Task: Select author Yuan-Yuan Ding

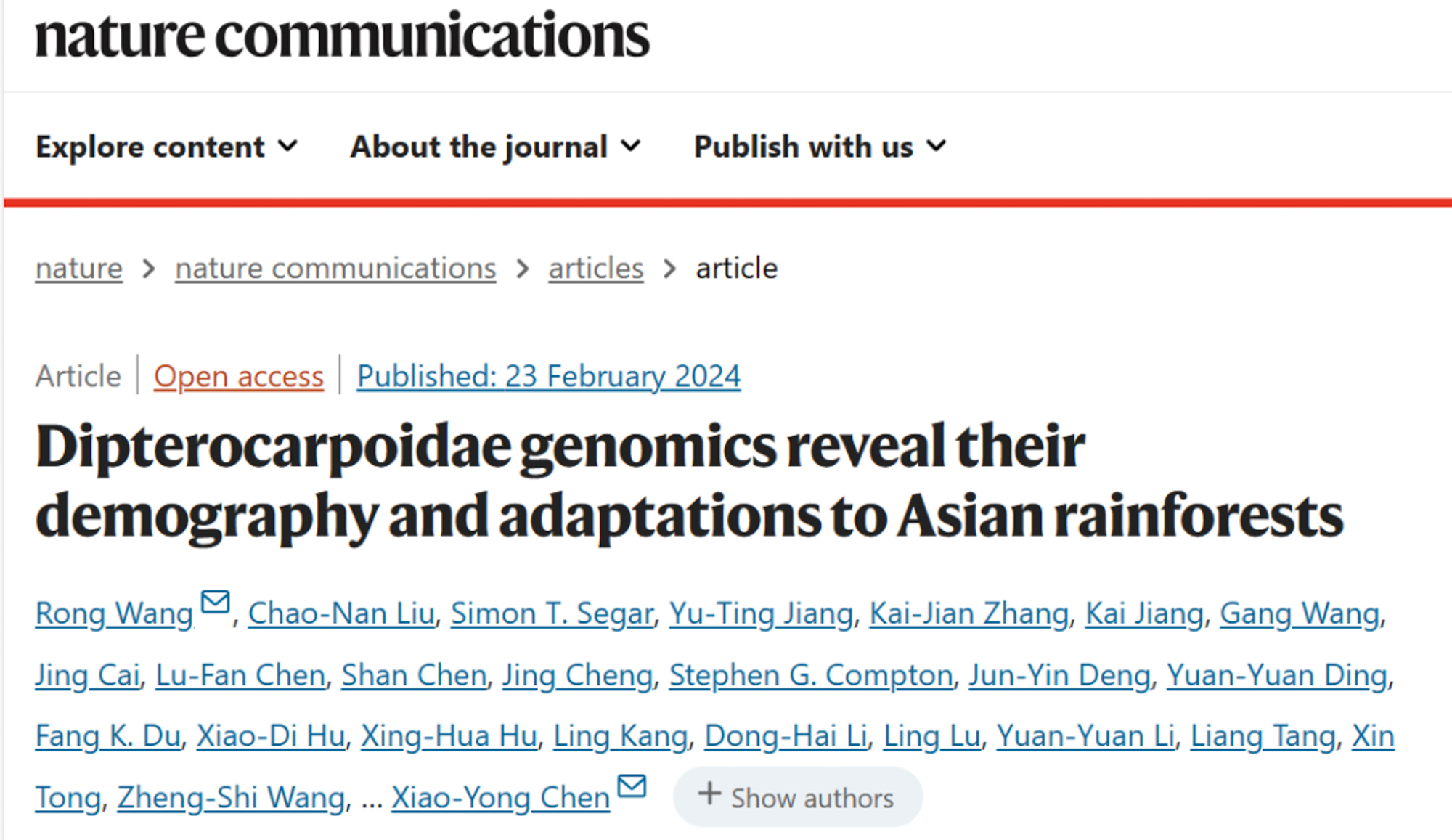Action: 1276,676
